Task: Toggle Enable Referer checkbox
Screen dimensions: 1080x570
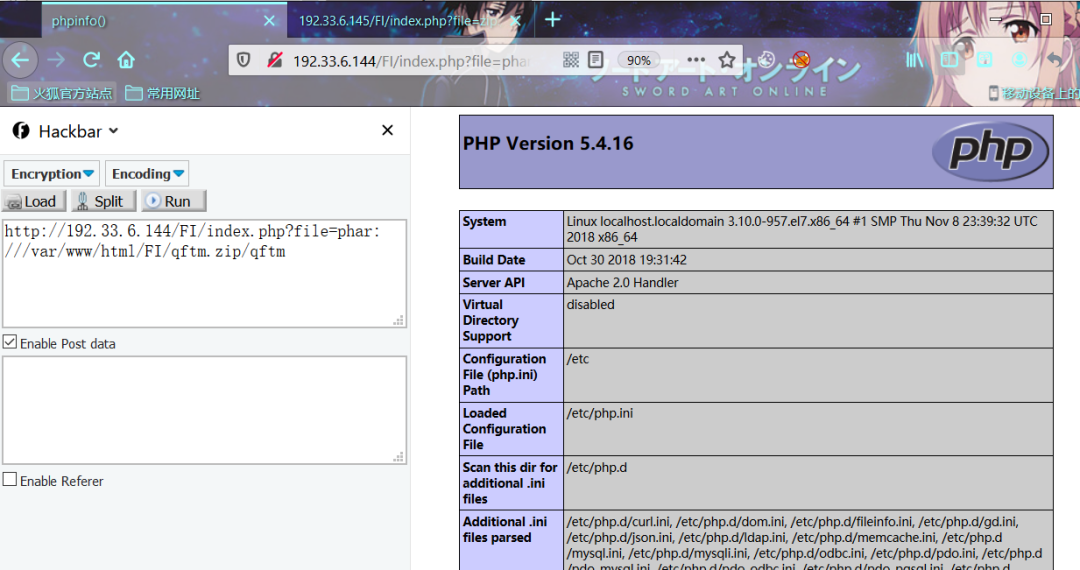Action: coord(10,479)
